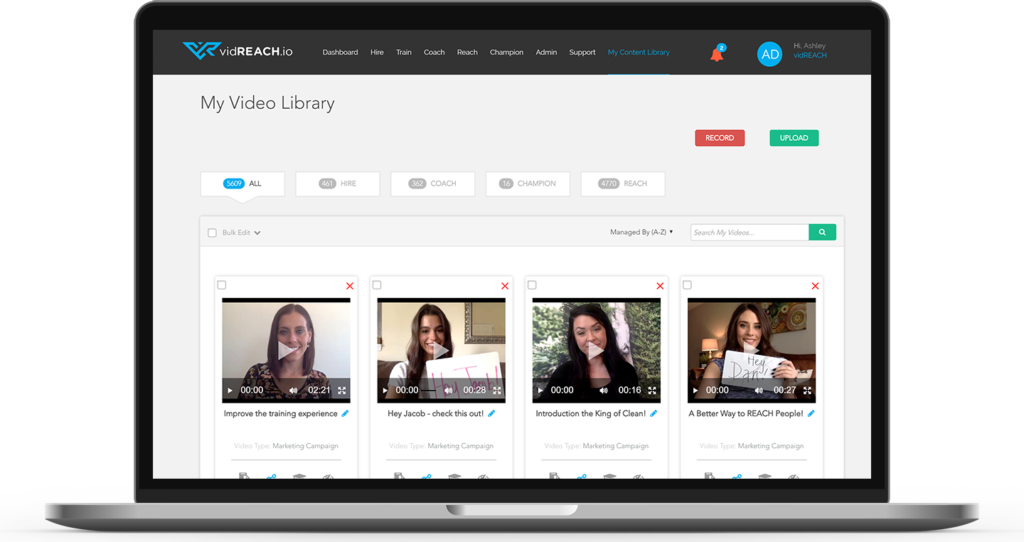Expand the Bulk Edit dropdown chevron
The image size is (1024, 542).
(x=257, y=233)
